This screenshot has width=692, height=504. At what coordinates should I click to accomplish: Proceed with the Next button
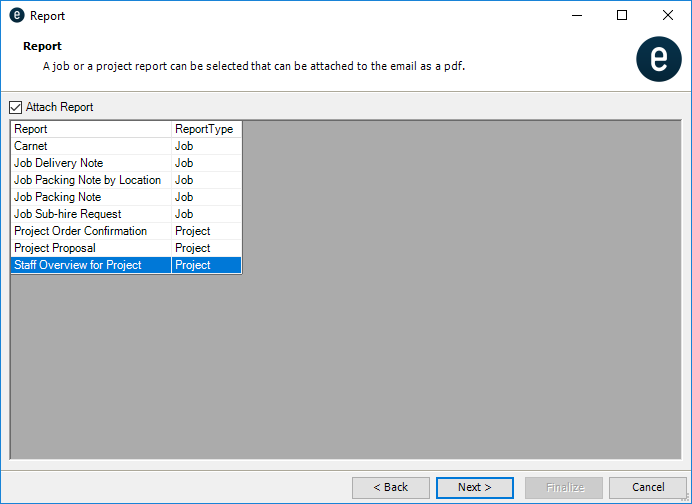(x=475, y=487)
